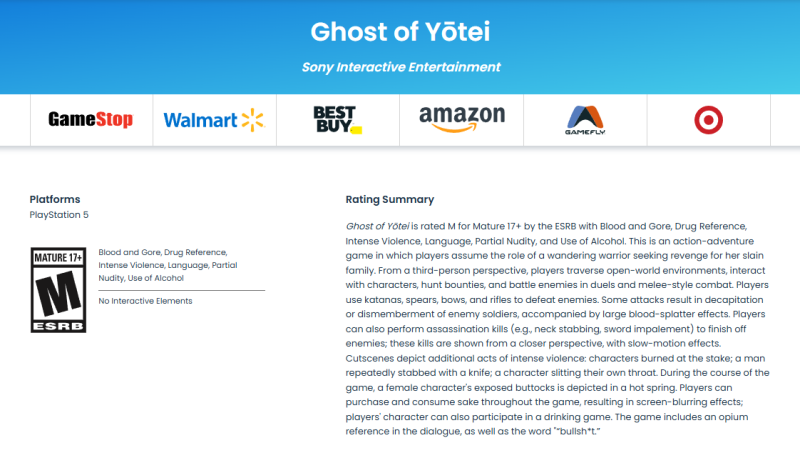Click the ESRB Mature 17+ rating icon
800x468 pixels.
[x=59, y=289]
